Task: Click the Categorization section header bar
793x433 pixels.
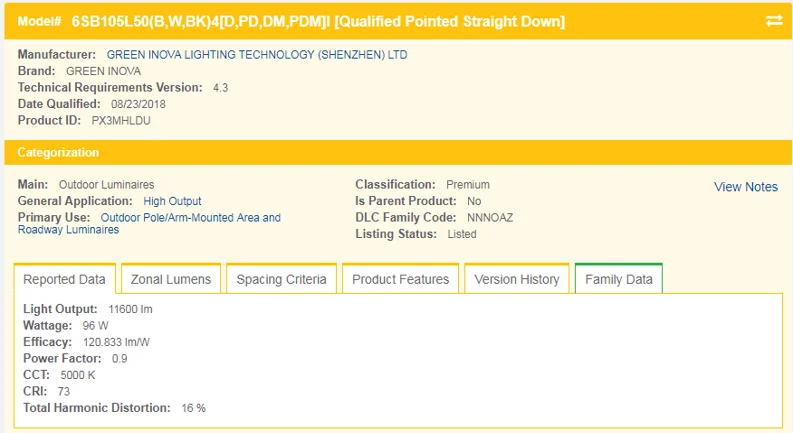Action: tap(396, 153)
